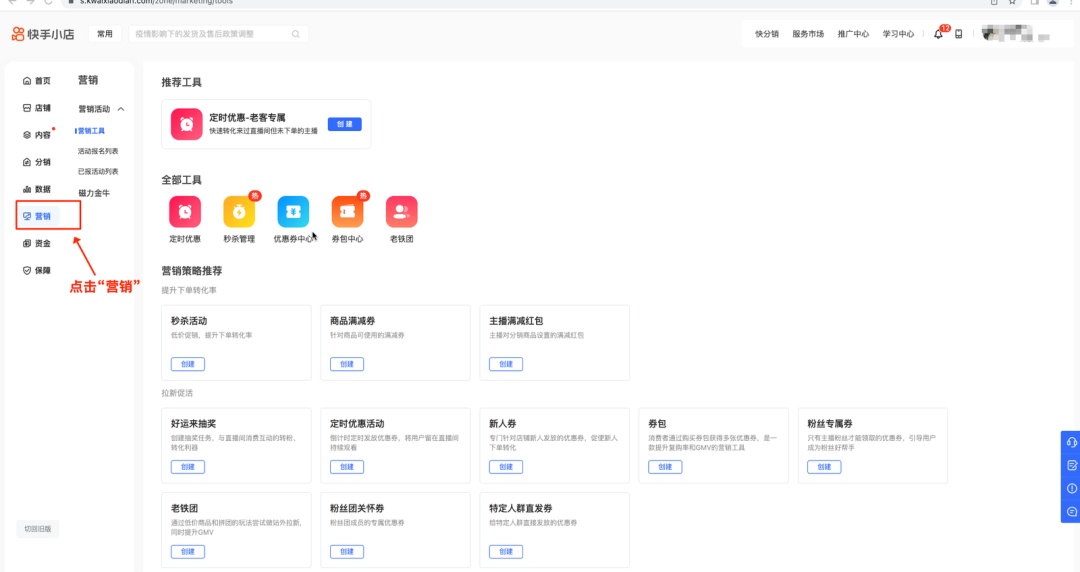Viewport: 1080px width, 572px height.
Task: Click the notification bell icon
Action: 938,34
